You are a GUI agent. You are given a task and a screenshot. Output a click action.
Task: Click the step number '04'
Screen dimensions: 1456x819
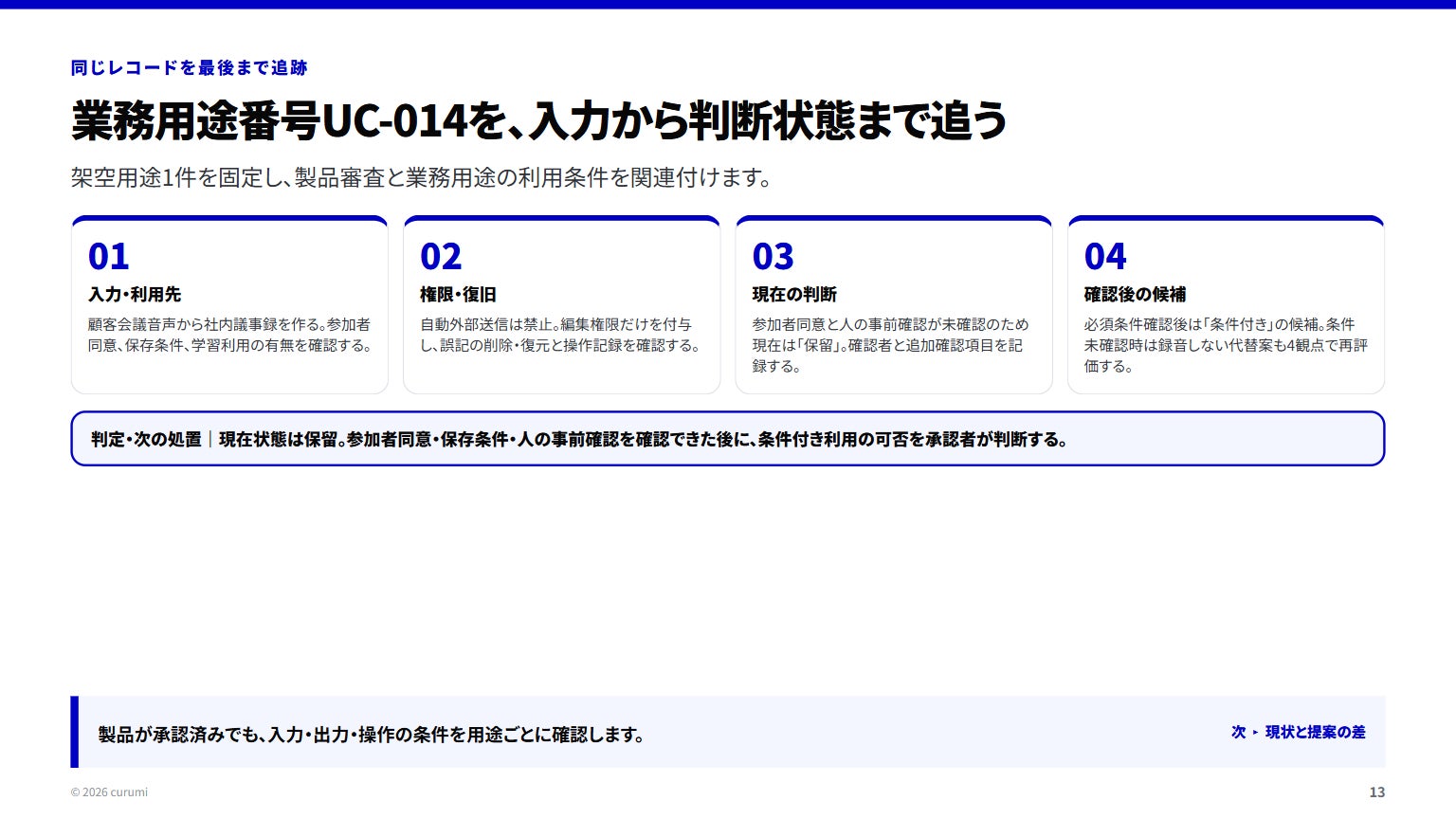point(1105,256)
